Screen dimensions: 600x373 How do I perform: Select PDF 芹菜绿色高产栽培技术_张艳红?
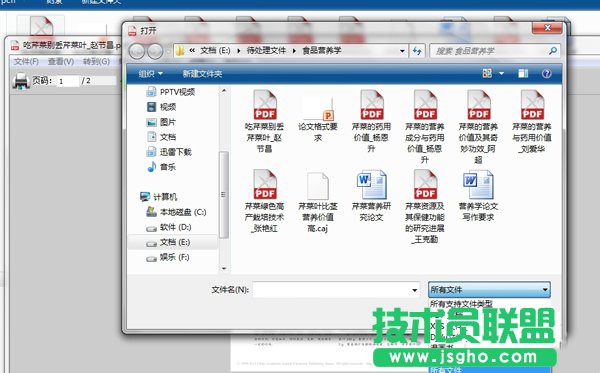click(264, 201)
